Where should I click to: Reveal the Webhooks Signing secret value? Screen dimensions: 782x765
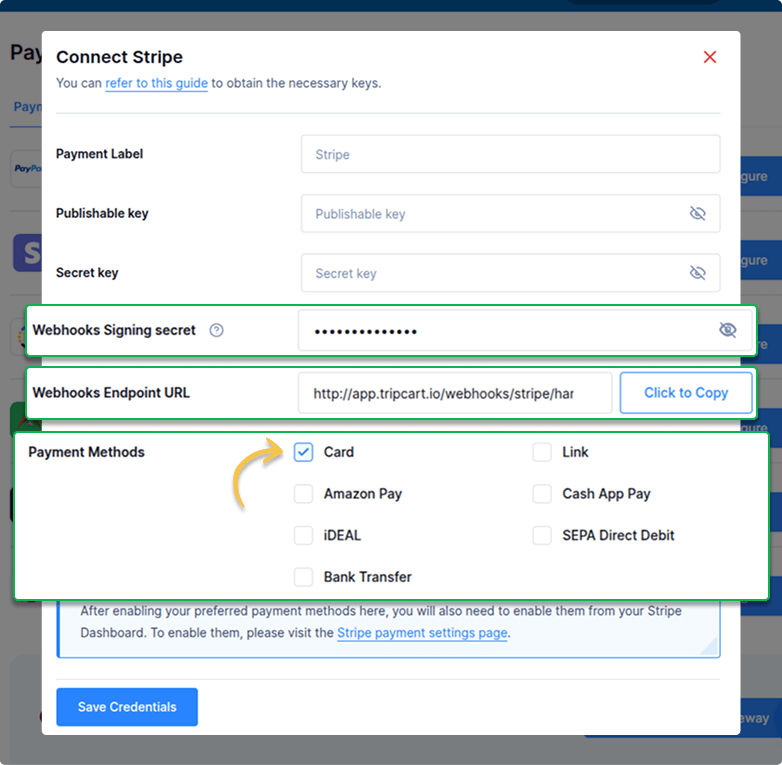(728, 330)
